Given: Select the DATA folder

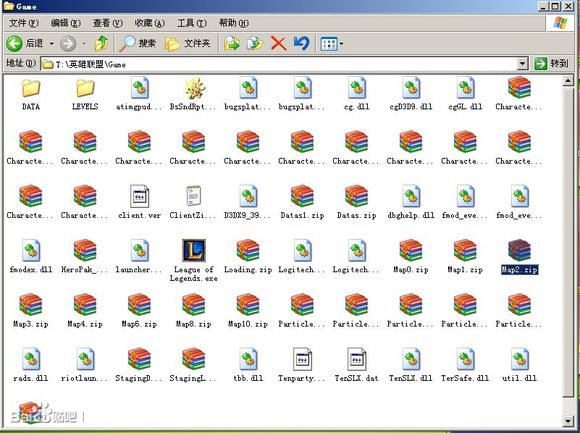Looking at the screenshot, I should point(31,88).
